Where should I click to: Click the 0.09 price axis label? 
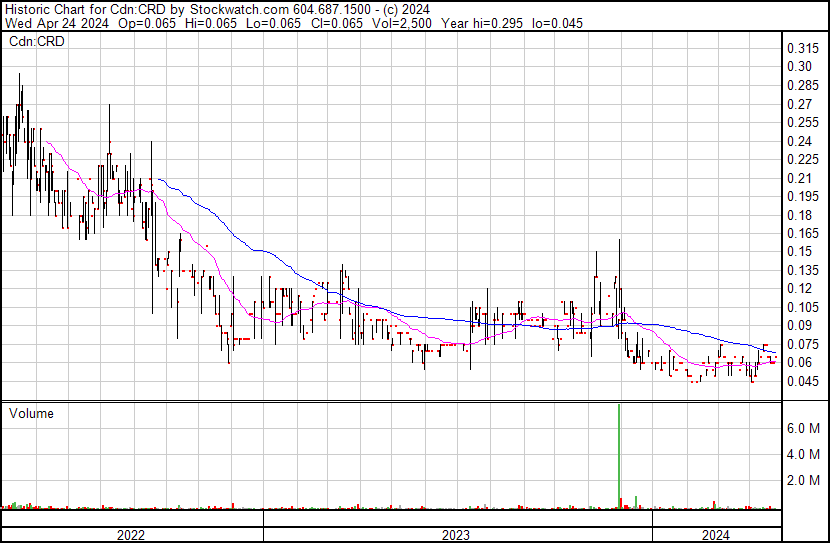[800, 325]
